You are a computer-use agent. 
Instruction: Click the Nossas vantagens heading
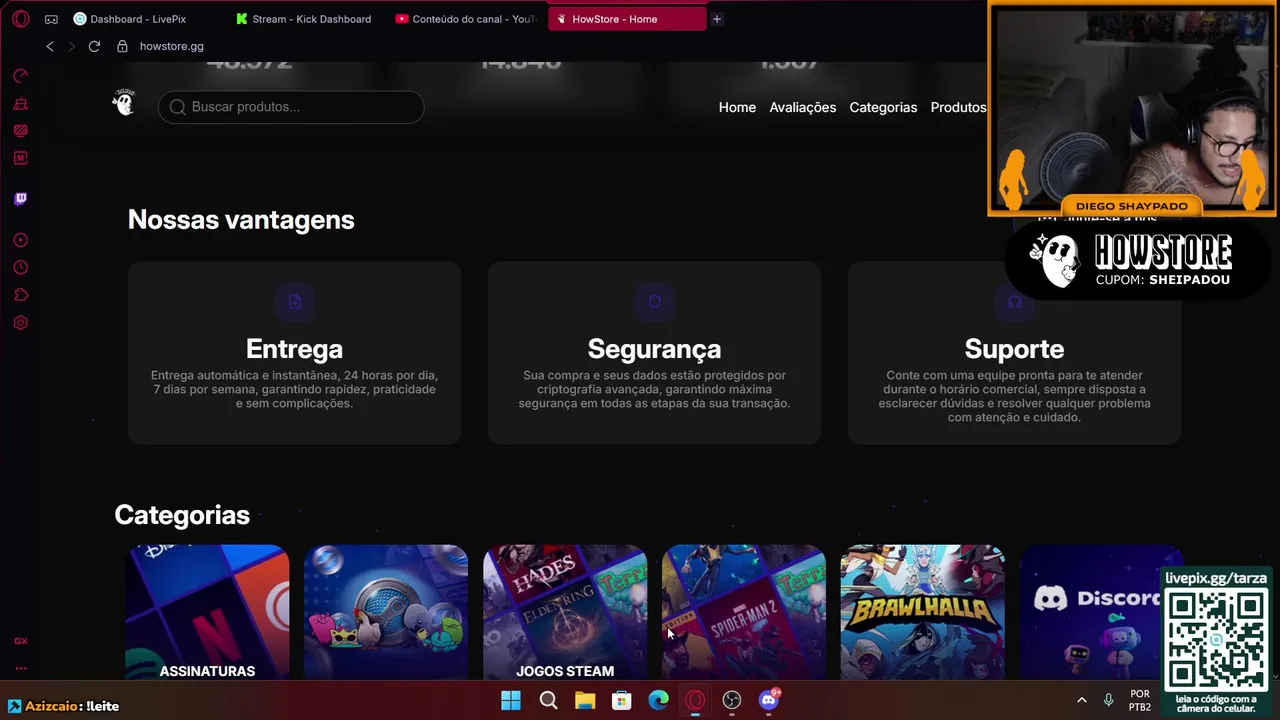[241, 220]
